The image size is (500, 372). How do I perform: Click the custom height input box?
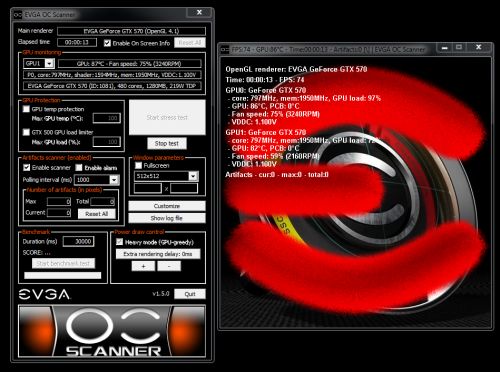tap(184, 188)
